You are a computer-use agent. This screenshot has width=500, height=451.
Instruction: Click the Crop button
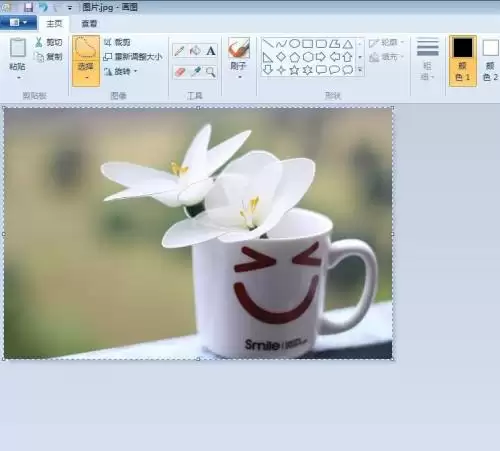(117, 42)
